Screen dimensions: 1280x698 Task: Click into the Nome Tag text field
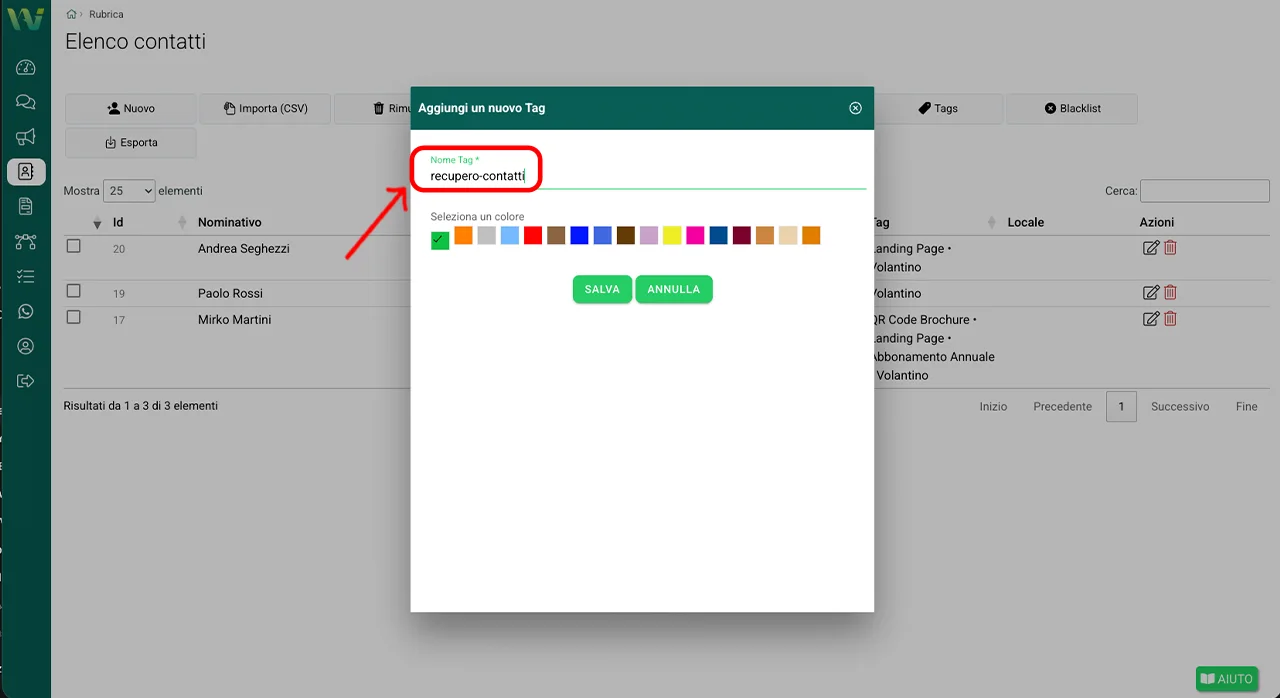(x=640, y=176)
